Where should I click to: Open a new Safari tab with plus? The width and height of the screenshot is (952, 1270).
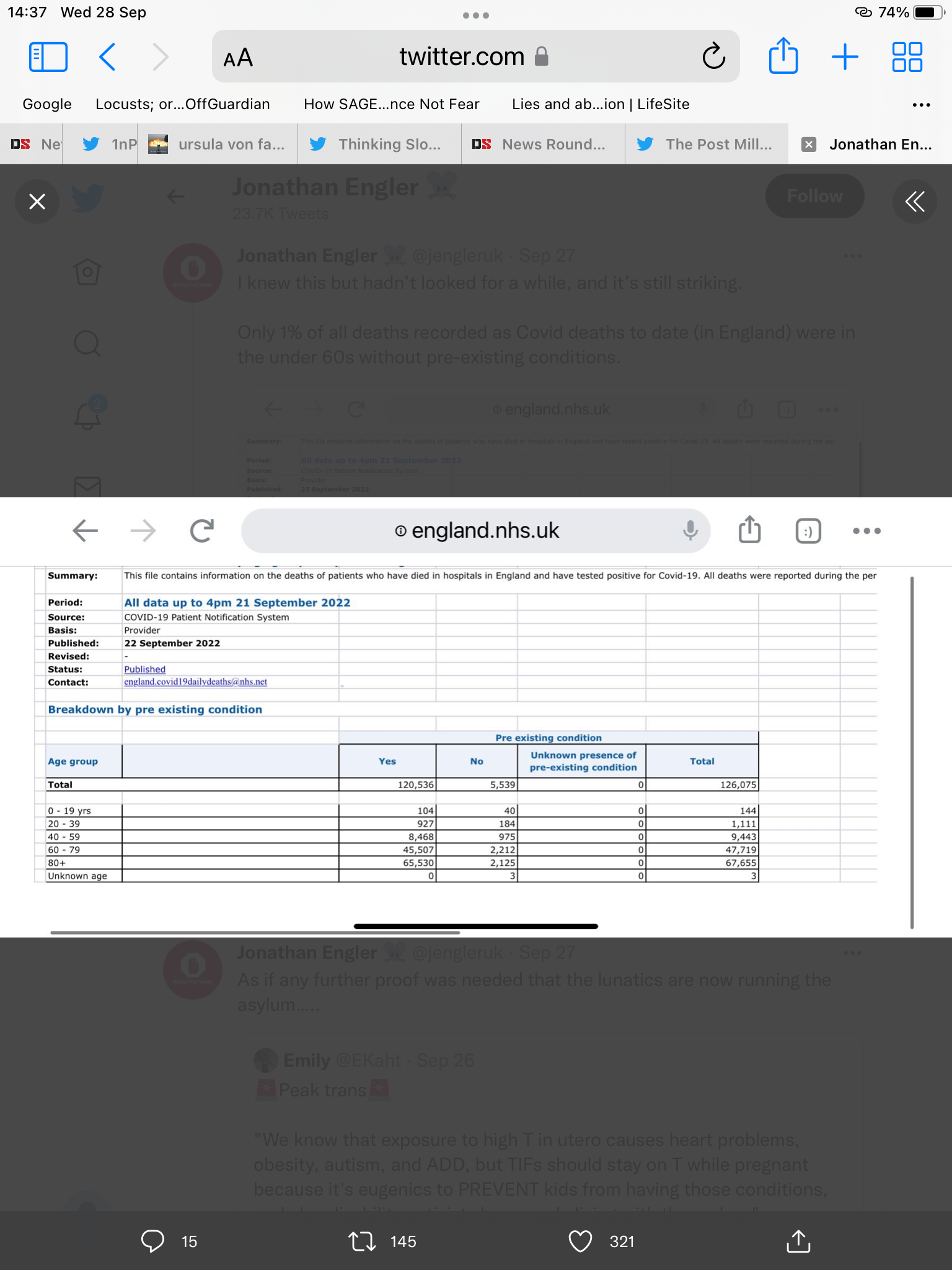point(845,57)
